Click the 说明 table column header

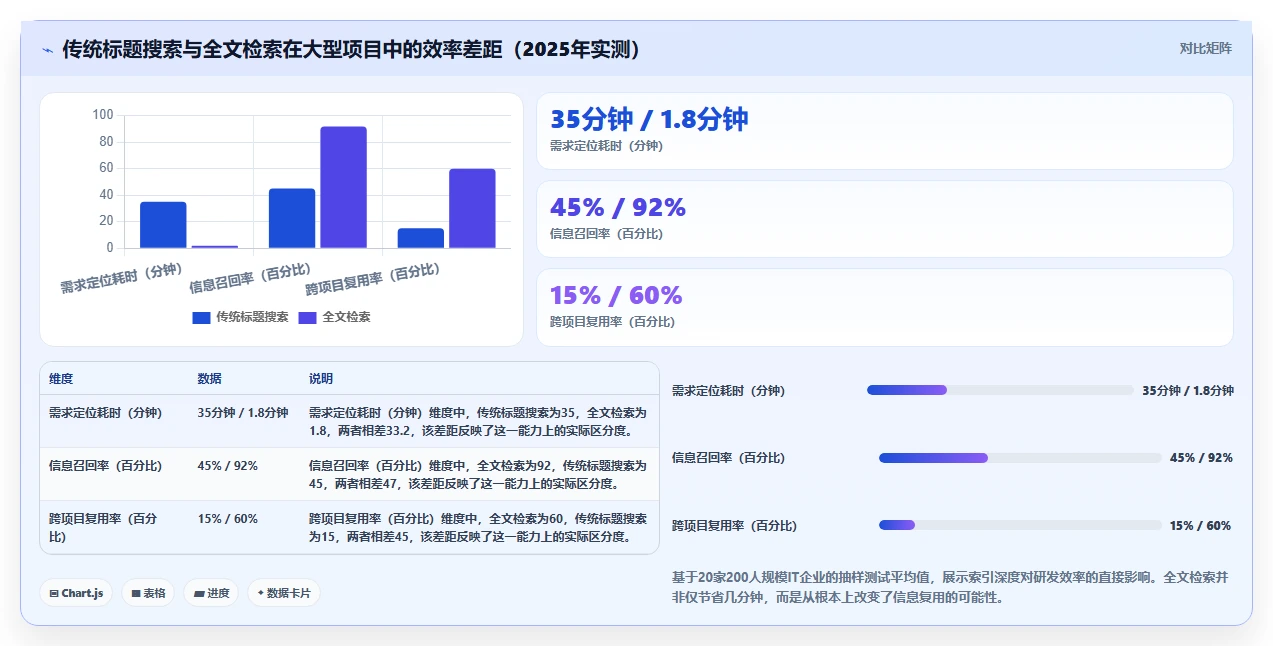(321, 379)
